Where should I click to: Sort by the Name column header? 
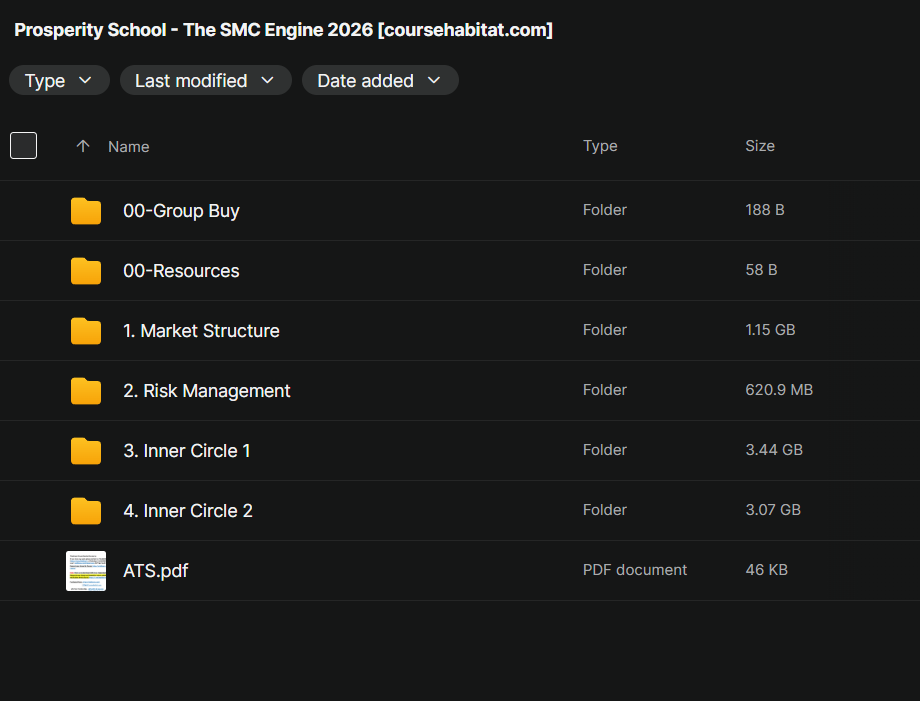click(x=128, y=147)
